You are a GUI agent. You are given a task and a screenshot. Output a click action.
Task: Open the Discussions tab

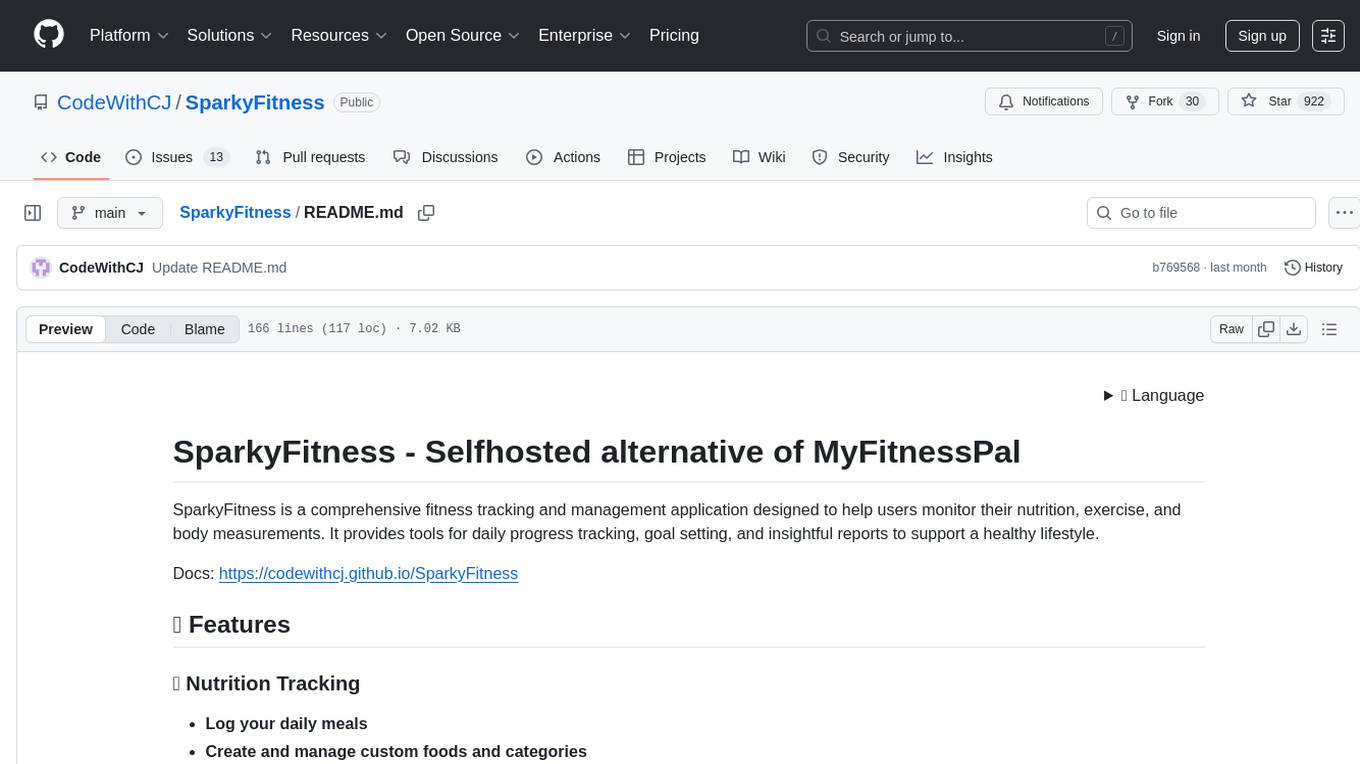tap(445, 157)
